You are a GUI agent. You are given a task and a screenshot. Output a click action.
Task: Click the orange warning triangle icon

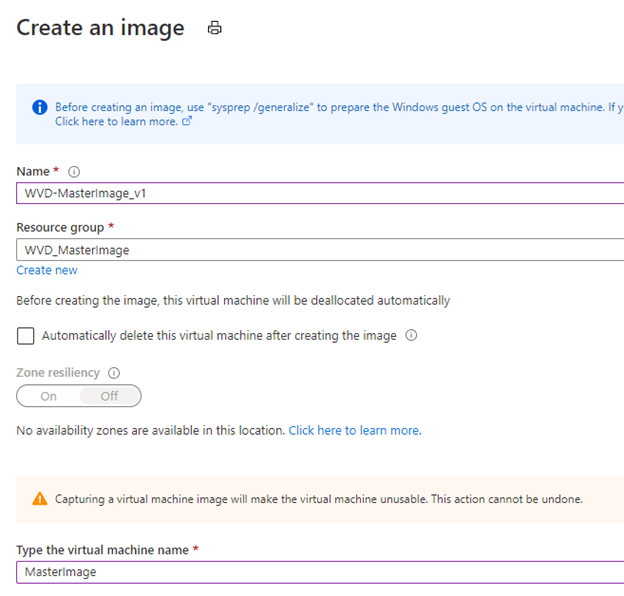[40, 499]
